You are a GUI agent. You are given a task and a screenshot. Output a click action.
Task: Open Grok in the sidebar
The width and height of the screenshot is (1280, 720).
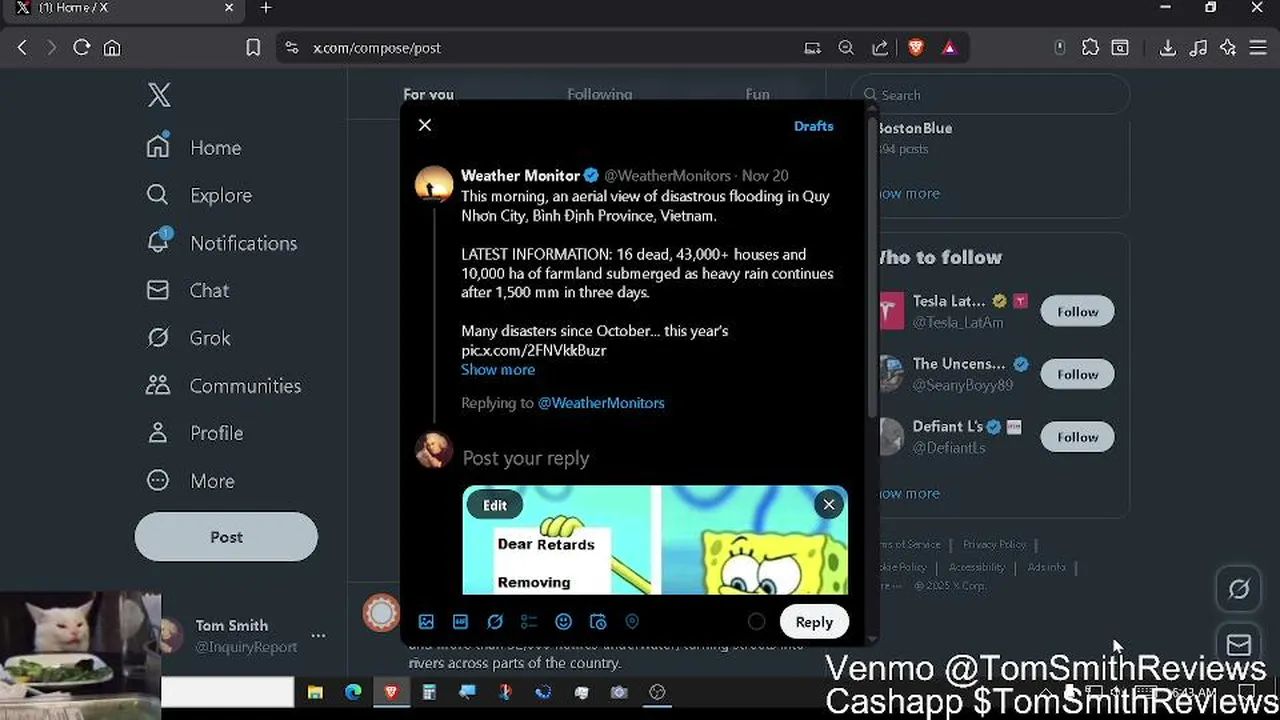point(189,338)
